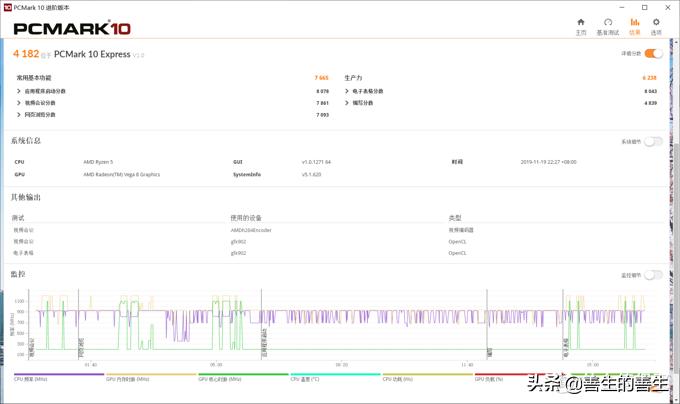
Task: Click the web browsing score 7 093
Action: tap(322, 115)
